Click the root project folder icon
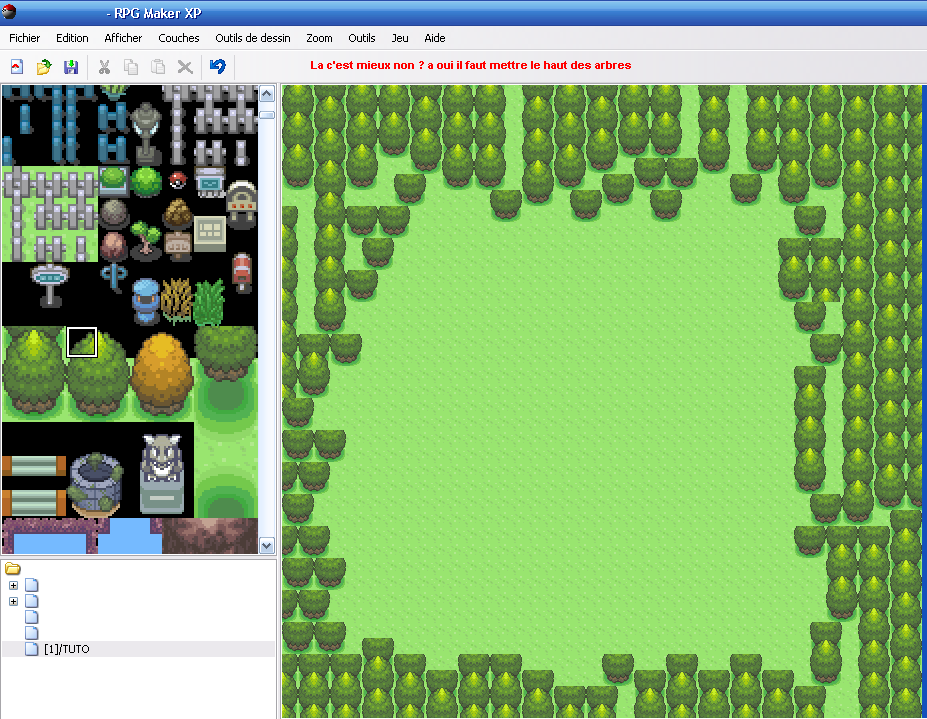This screenshot has width=927, height=719. pyautogui.click(x=13, y=569)
